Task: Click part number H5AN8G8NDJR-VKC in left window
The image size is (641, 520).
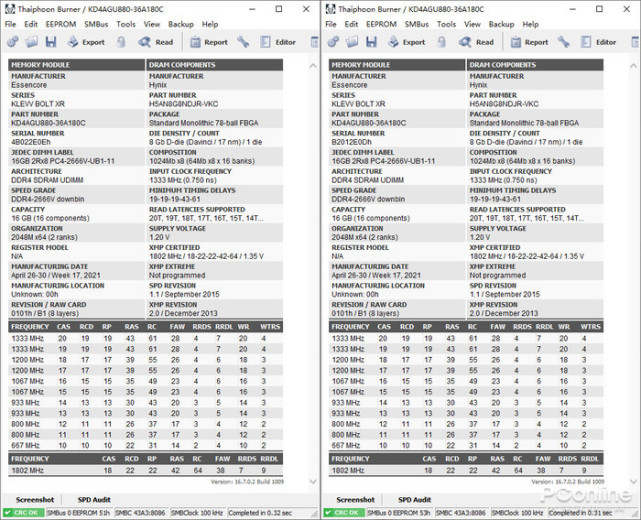Action: tap(184, 104)
